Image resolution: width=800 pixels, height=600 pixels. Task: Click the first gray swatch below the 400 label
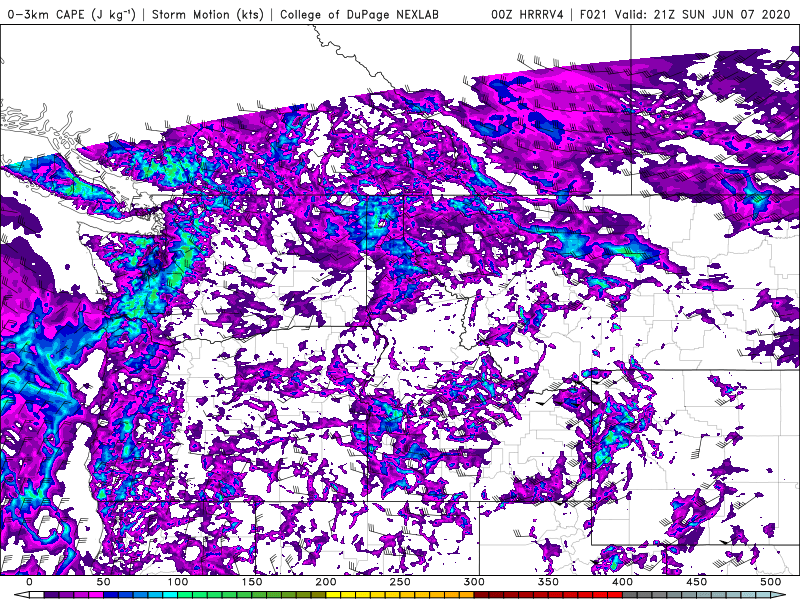coord(630,594)
